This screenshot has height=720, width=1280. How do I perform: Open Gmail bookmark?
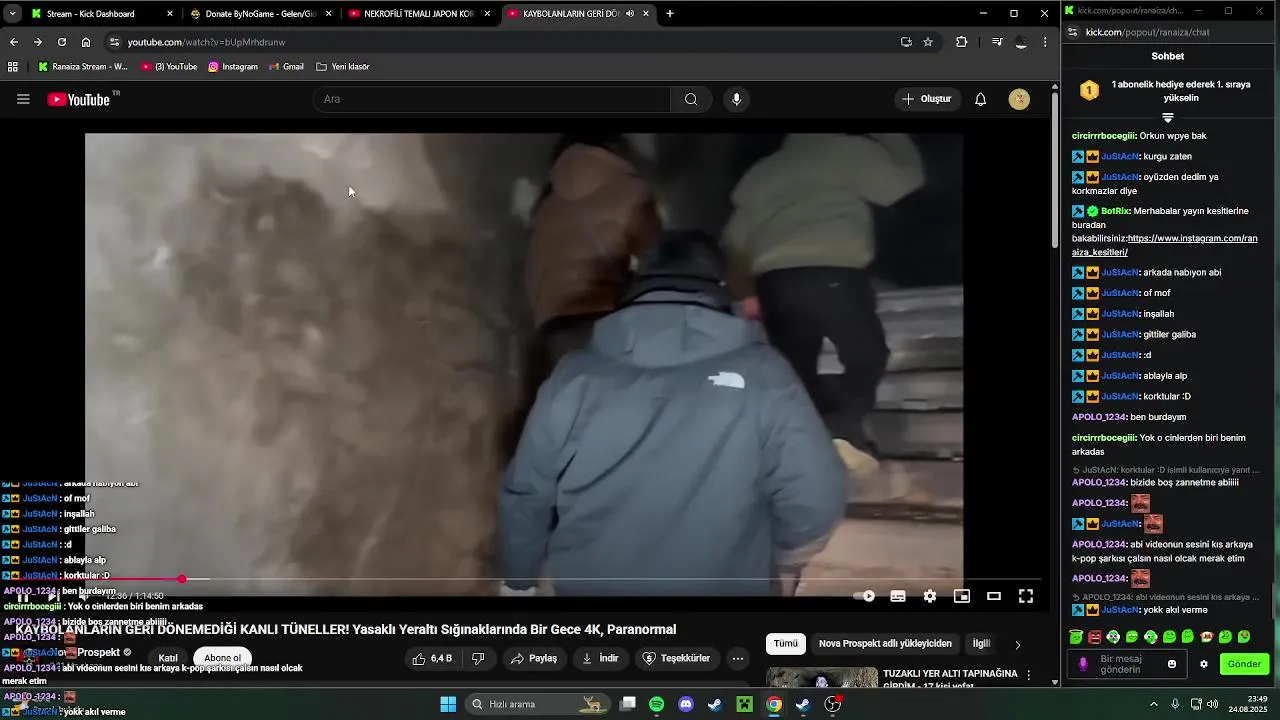click(x=286, y=67)
